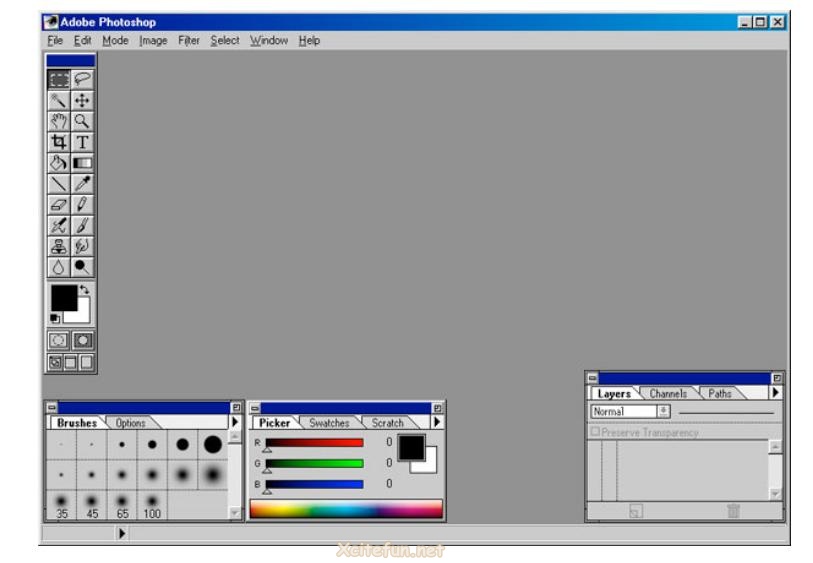813x563 pixels.
Task: Select the Rectangular Marquee tool
Action: click(x=59, y=79)
